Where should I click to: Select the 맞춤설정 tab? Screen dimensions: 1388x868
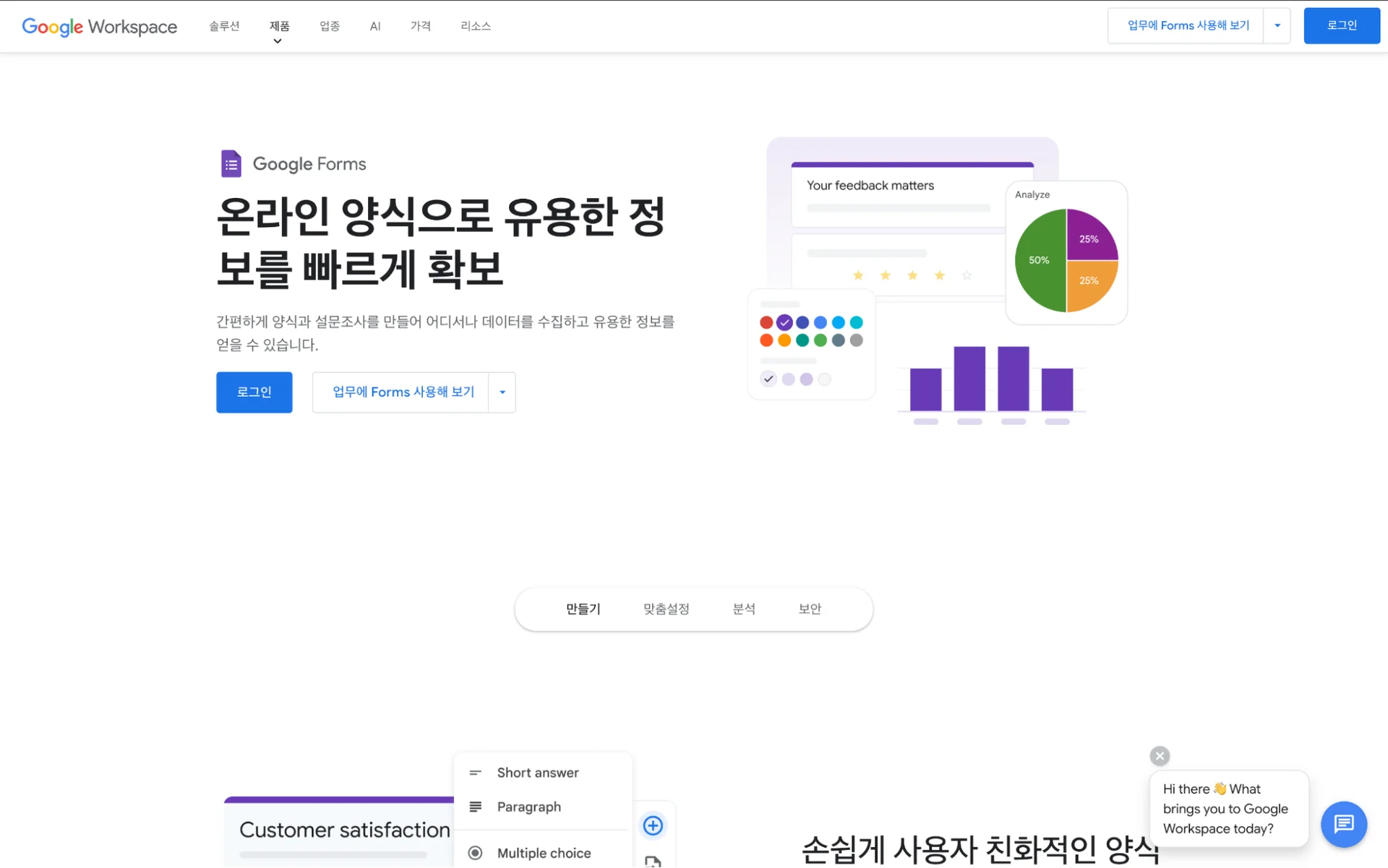coord(666,609)
